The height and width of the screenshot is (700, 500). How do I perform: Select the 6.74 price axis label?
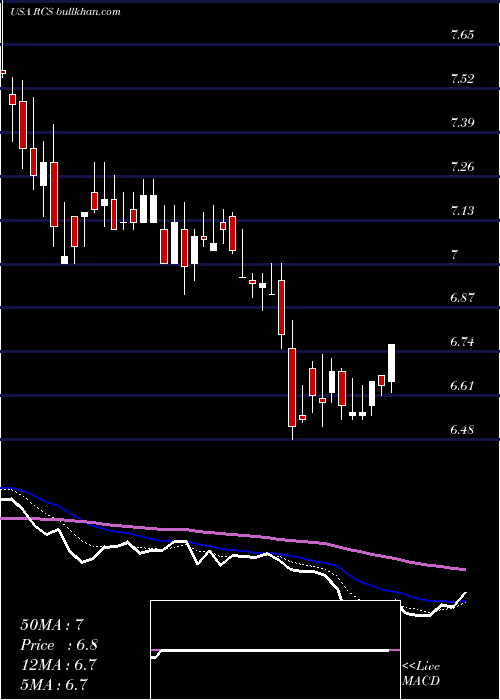(462, 342)
